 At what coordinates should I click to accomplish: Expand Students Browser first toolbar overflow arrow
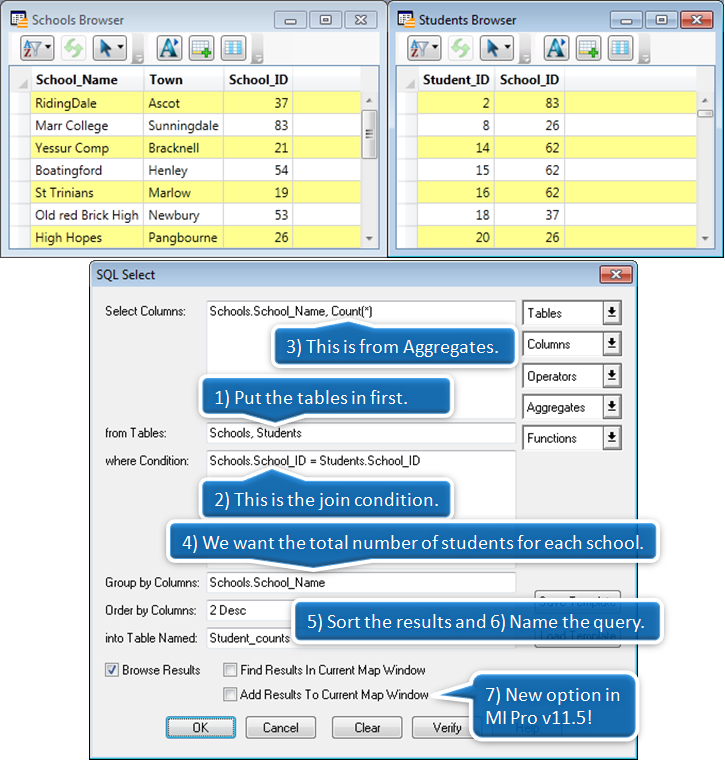pos(525,59)
